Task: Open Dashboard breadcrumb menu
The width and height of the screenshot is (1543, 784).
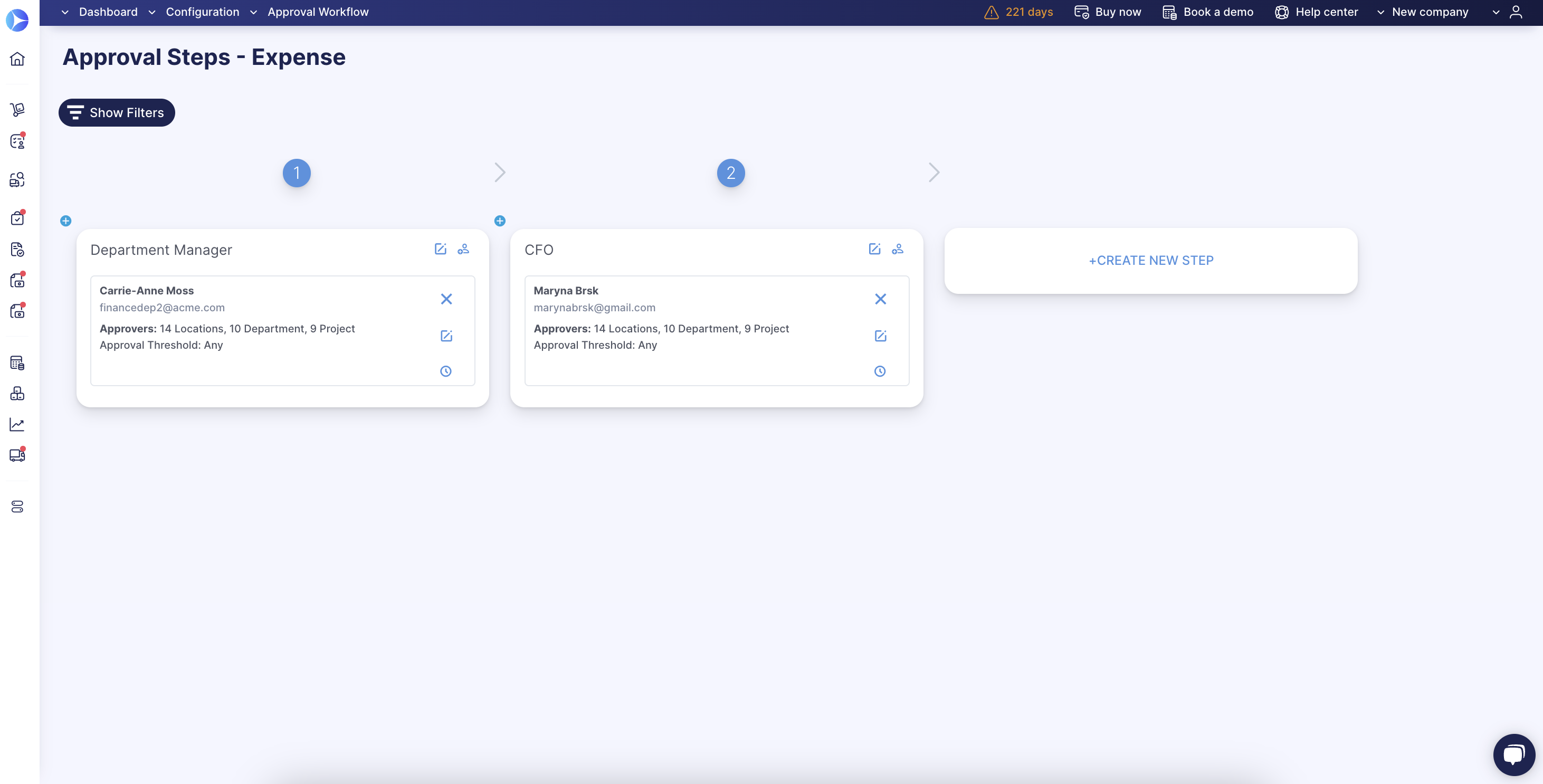Action: click(x=108, y=12)
